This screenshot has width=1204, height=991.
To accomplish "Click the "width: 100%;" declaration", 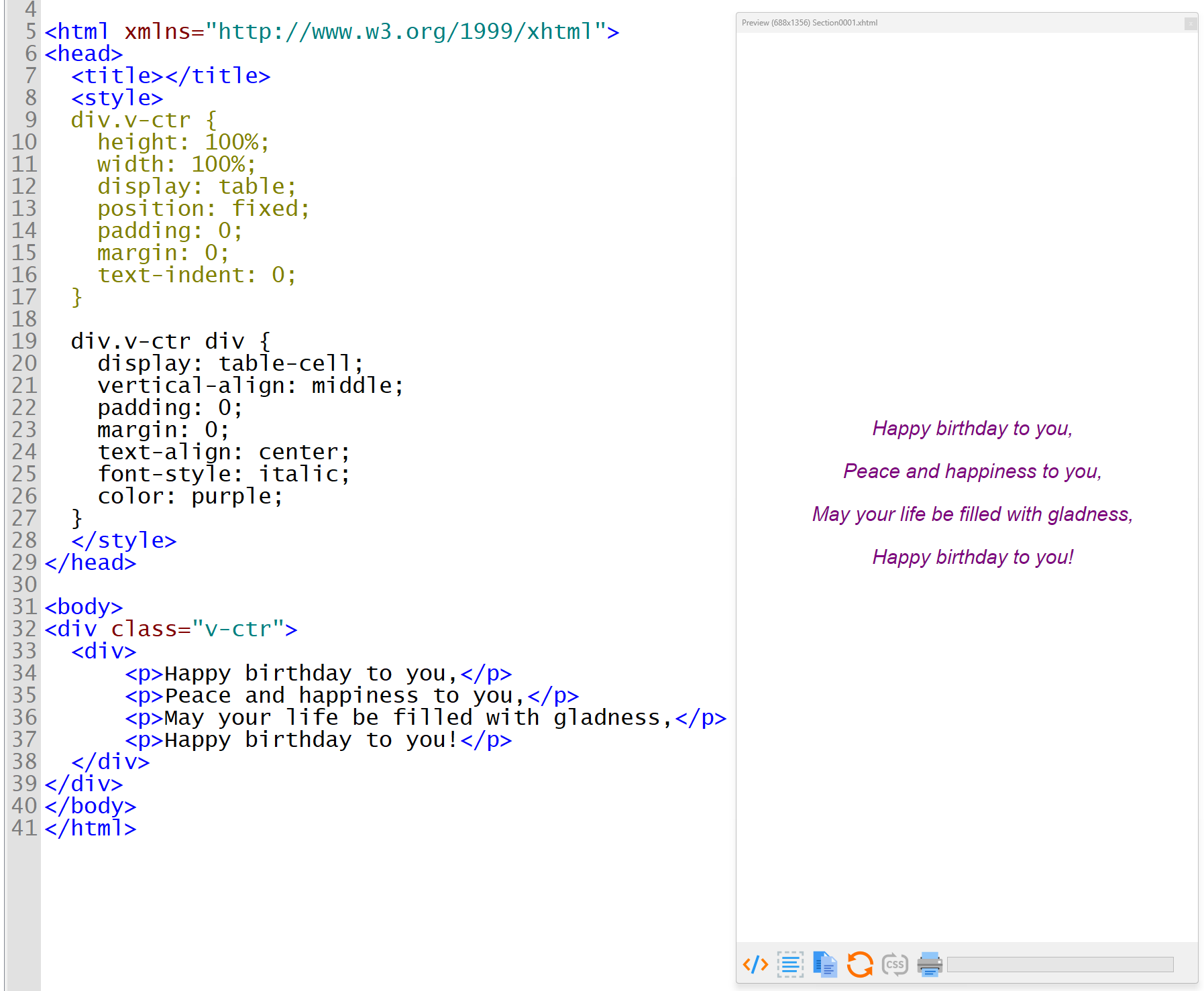I will click(x=177, y=164).
